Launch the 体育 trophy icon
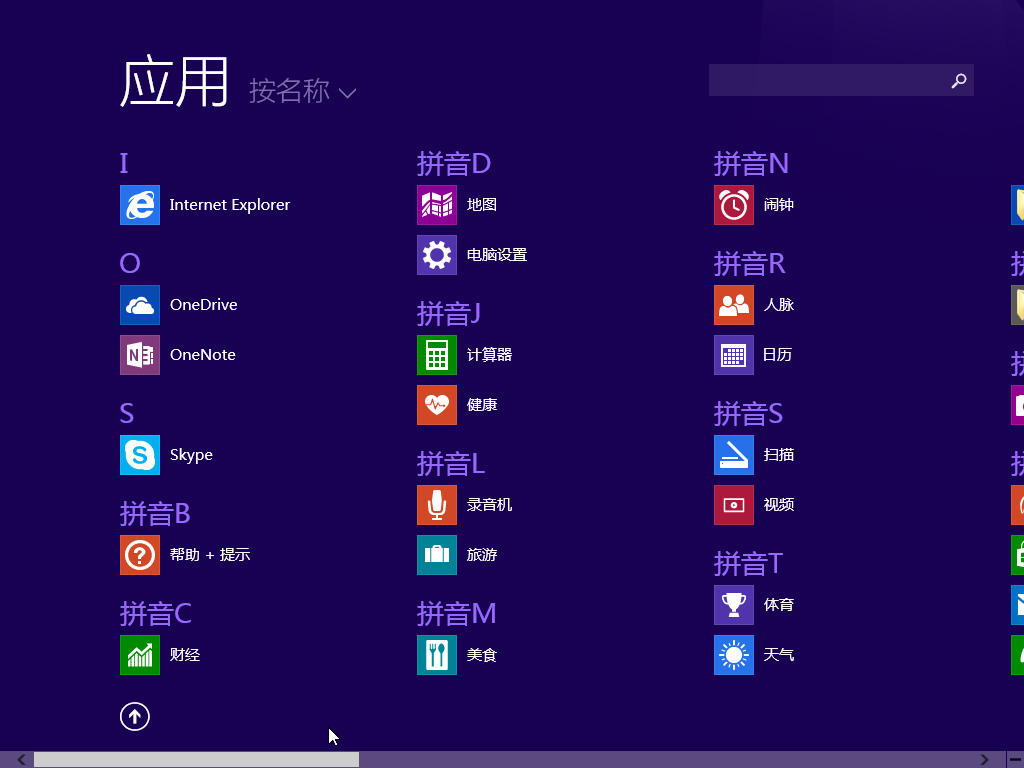Image resolution: width=1024 pixels, height=768 pixels. pyautogui.click(x=734, y=605)
